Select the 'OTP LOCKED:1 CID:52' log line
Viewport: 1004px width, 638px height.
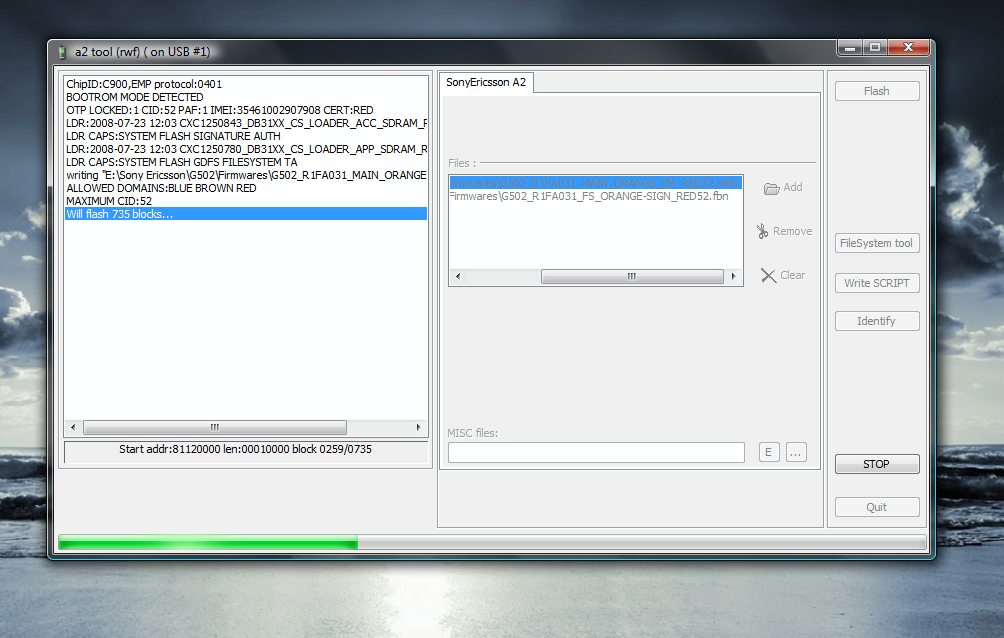coord(246,110)
